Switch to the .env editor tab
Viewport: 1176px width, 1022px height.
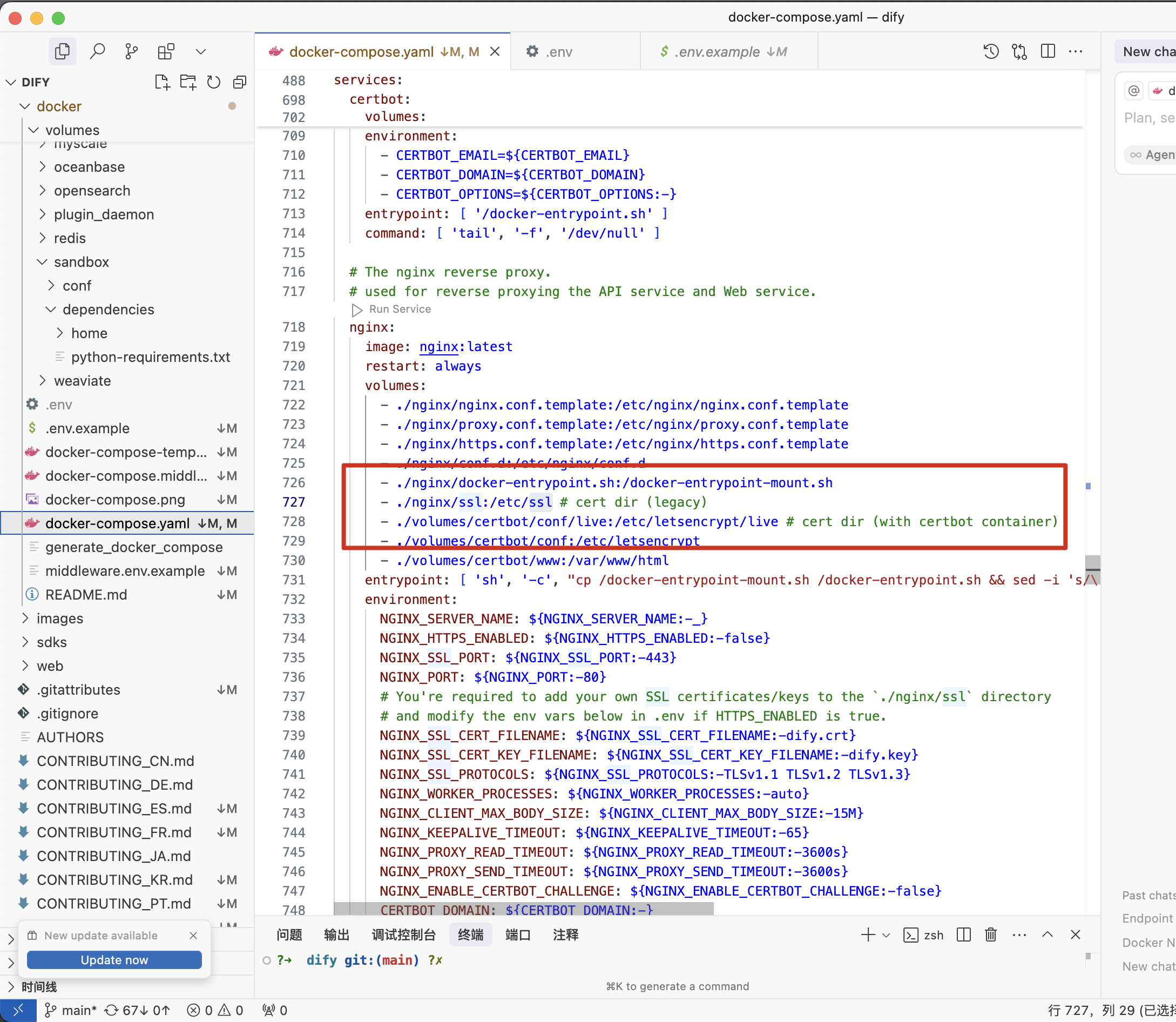click(x=558, y=52)
